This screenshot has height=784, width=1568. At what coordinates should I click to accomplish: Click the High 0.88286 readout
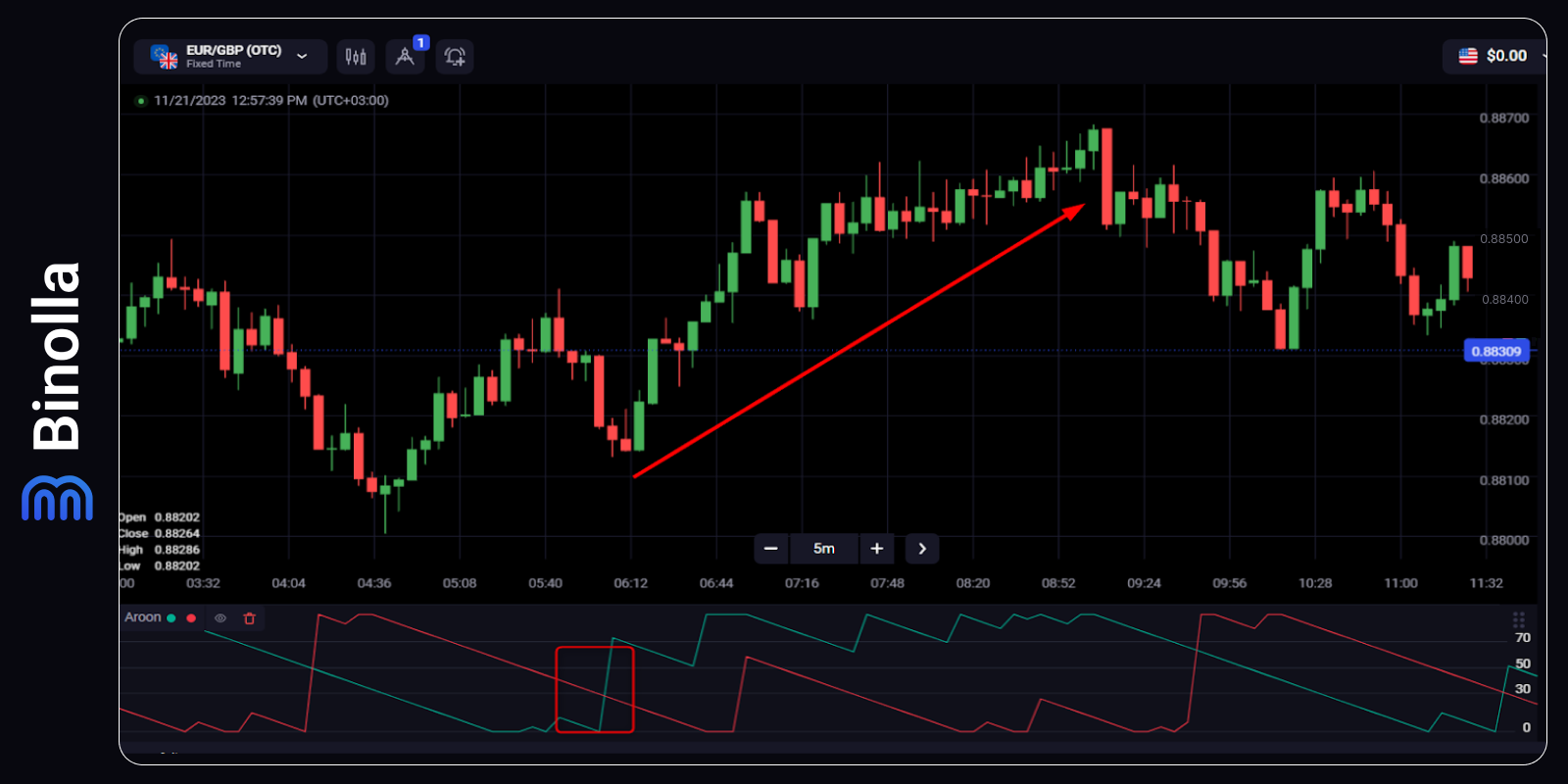(x=160, y=550)
